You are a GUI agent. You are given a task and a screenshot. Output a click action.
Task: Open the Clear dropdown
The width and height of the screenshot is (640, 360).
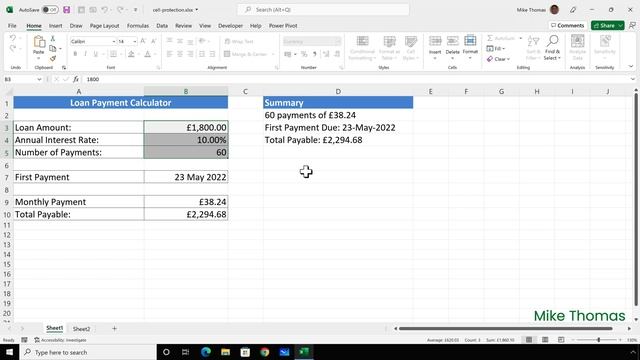coord(498,59)
